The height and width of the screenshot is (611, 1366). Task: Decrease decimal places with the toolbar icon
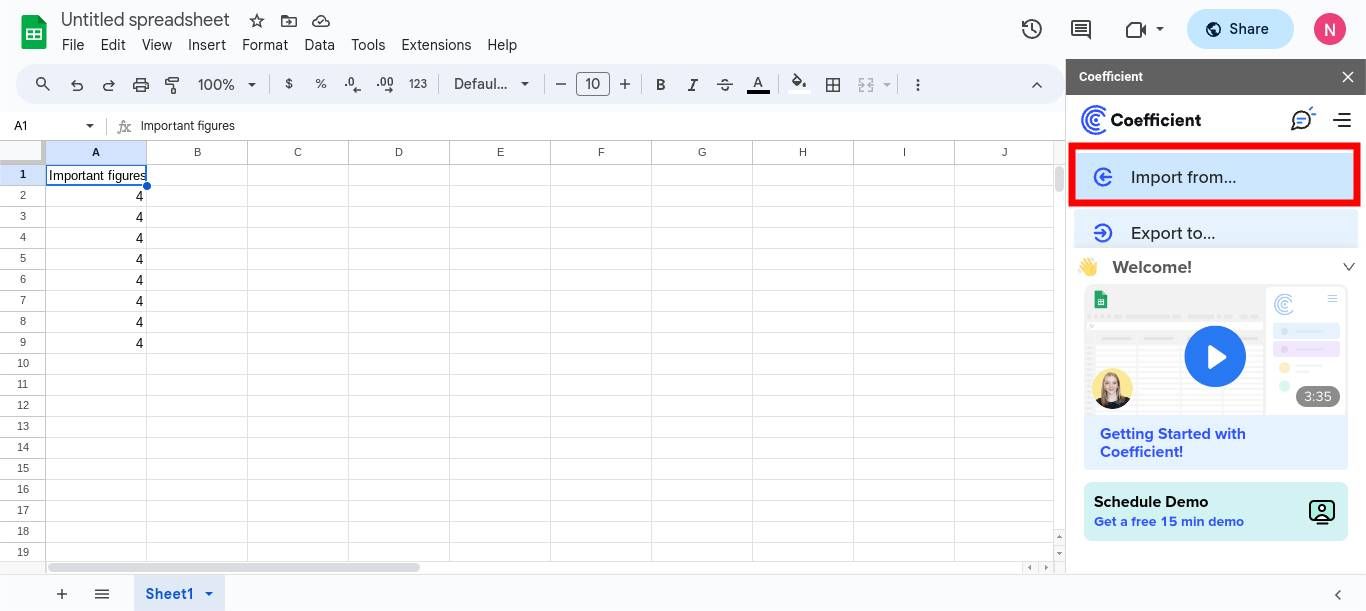352,84
